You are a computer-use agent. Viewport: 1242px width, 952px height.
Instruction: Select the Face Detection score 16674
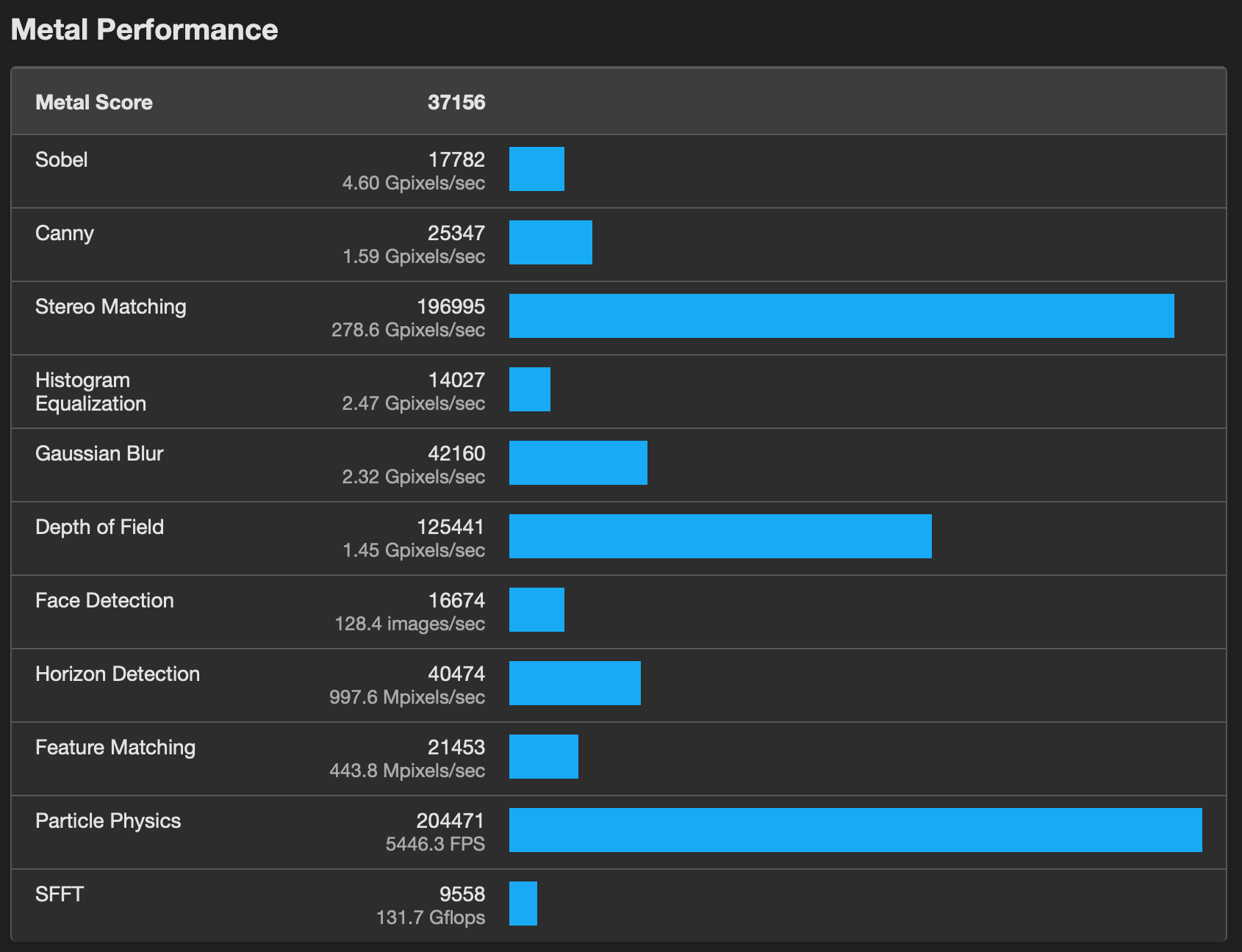(456, 600)
